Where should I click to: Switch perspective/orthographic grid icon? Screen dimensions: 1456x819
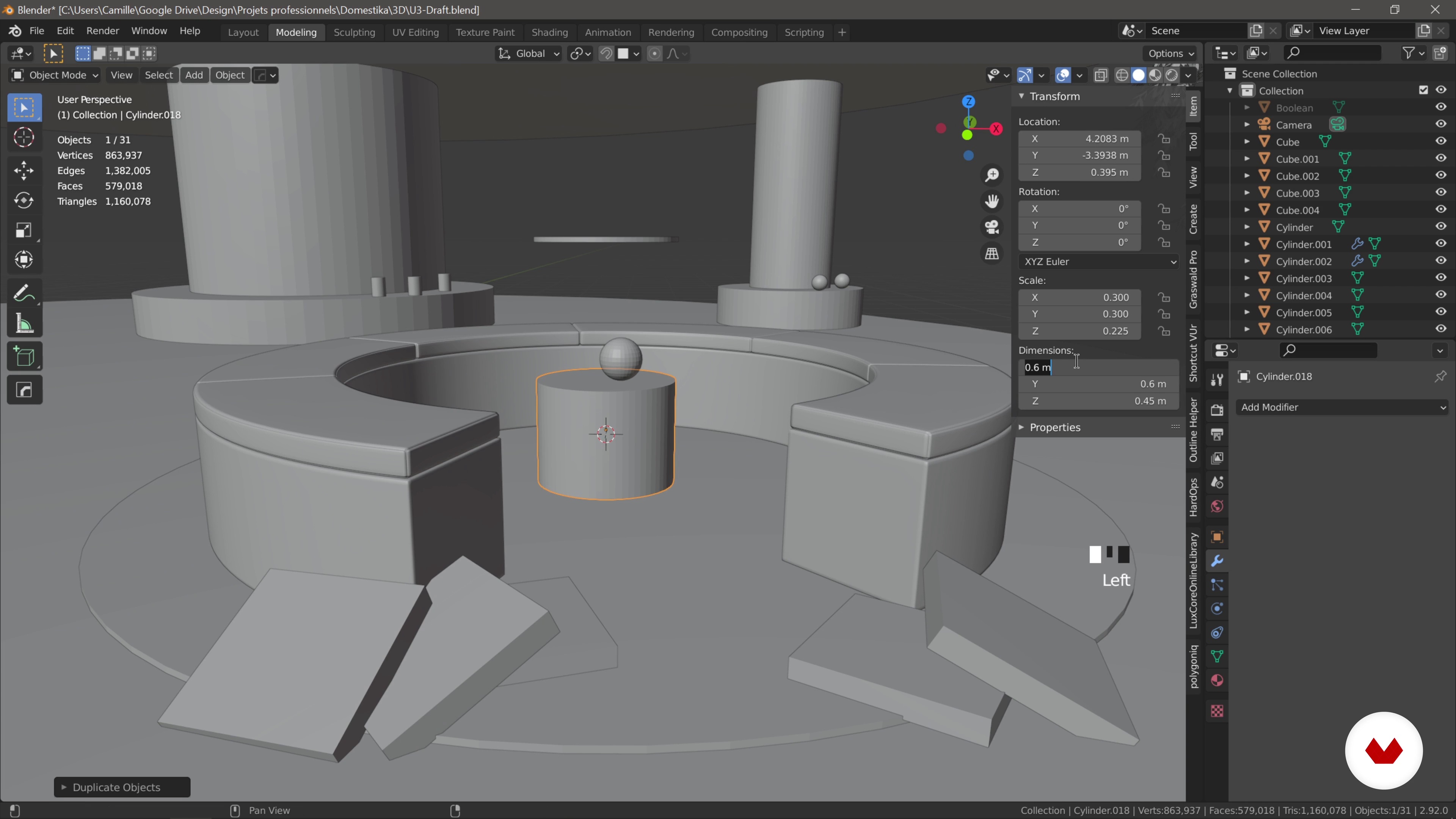pyautogui.click(x=992, y=254)
